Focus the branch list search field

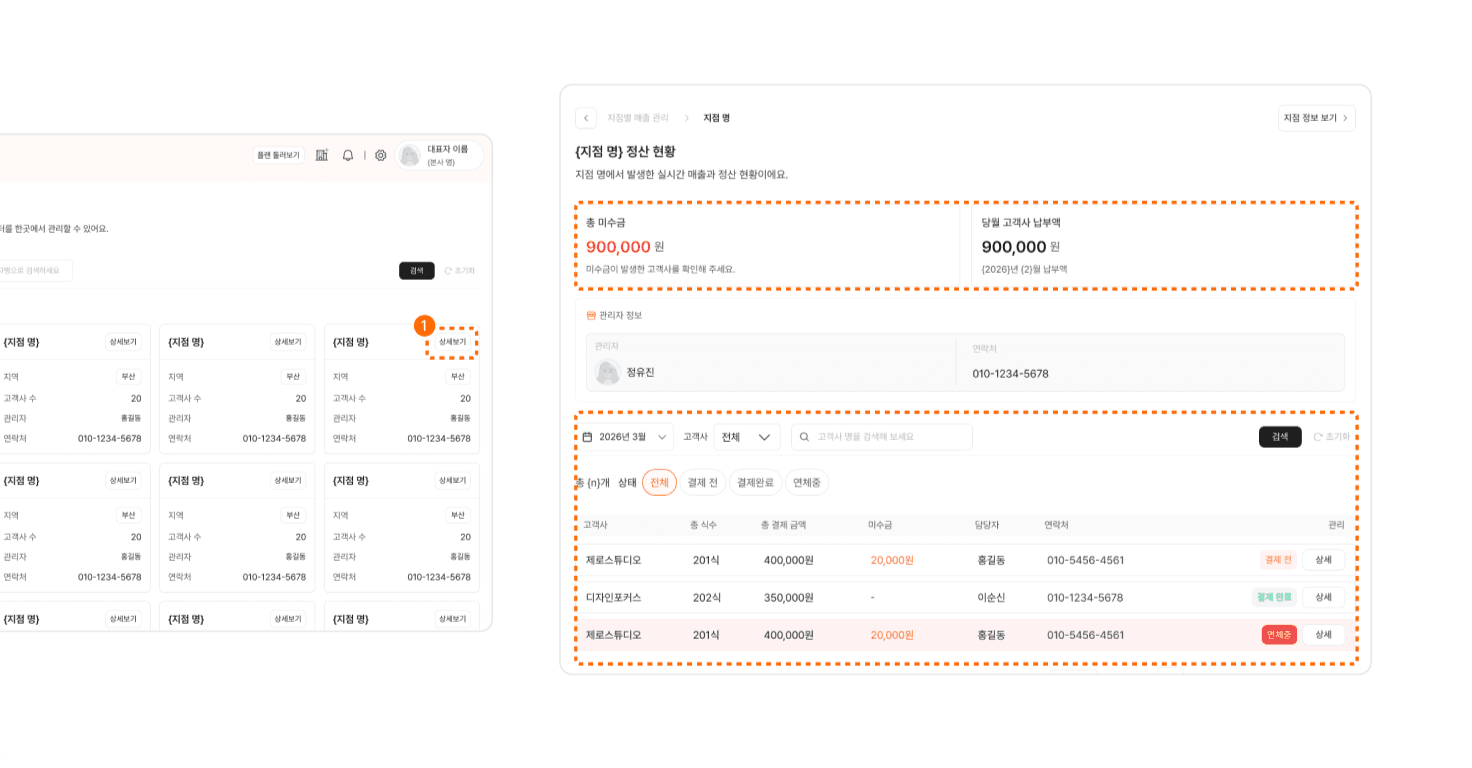point(36,270)
